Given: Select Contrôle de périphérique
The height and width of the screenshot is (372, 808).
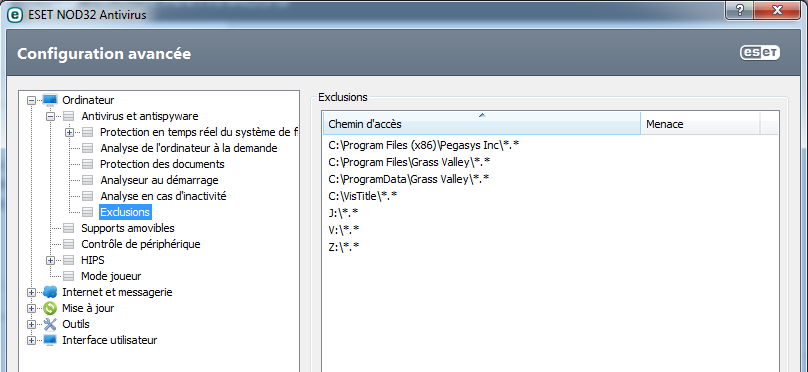Looking at the screenshot, I should click(141, 244).
